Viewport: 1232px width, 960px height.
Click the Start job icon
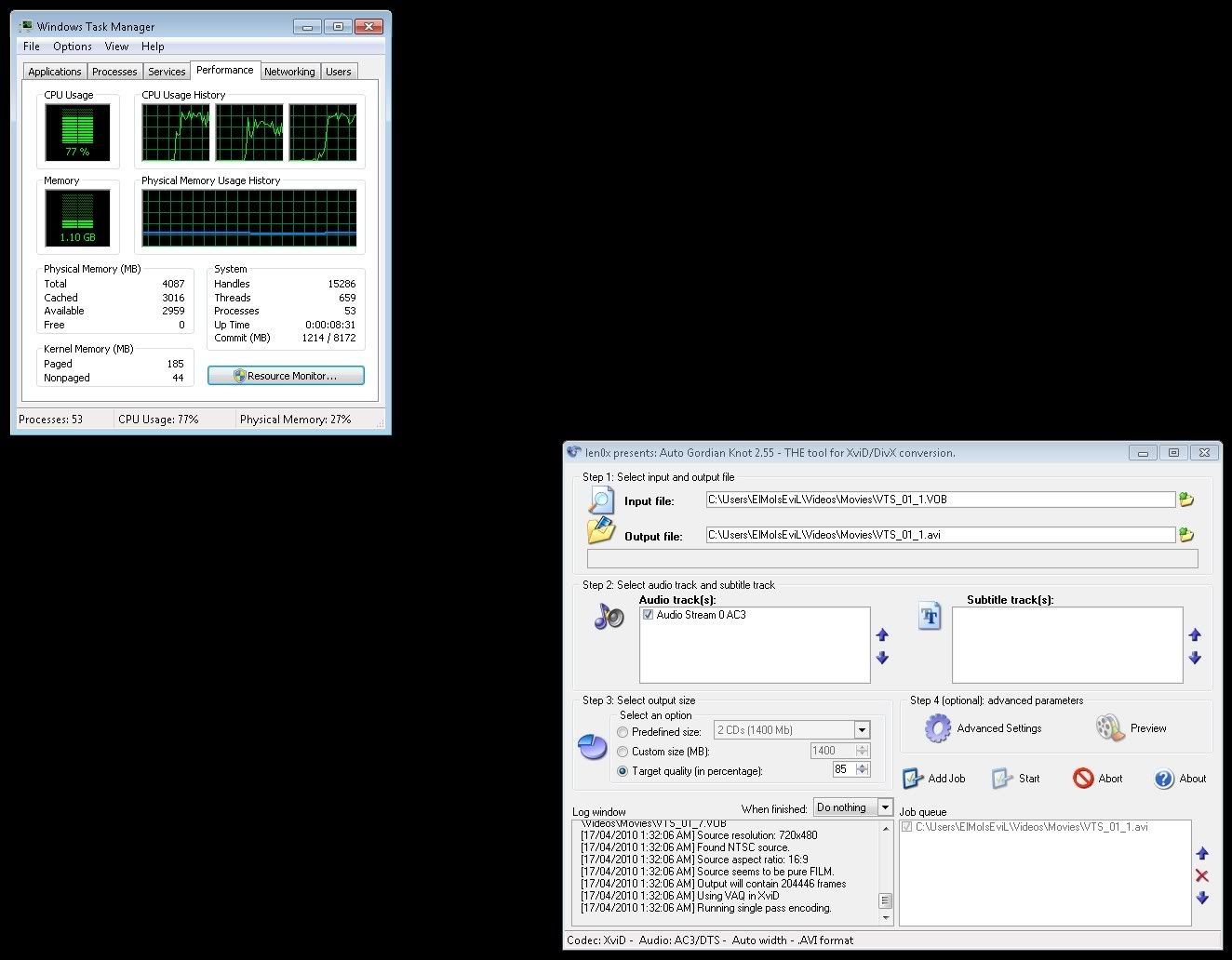click(x=1001, y=779)
